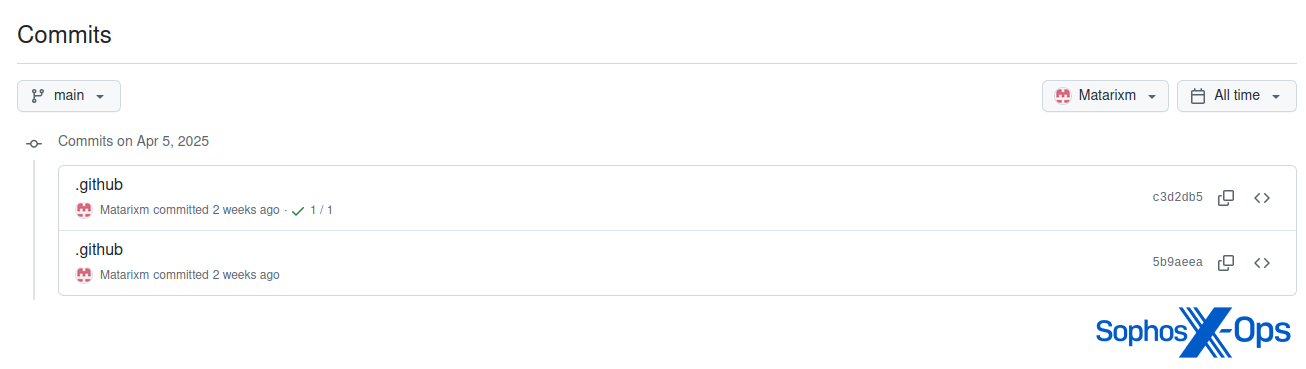The height and width of the screenshot is (369, 1306).
Task: Click the Matarixm avatar on first commit
Action: pyautogui.click(x=84, y=210)
